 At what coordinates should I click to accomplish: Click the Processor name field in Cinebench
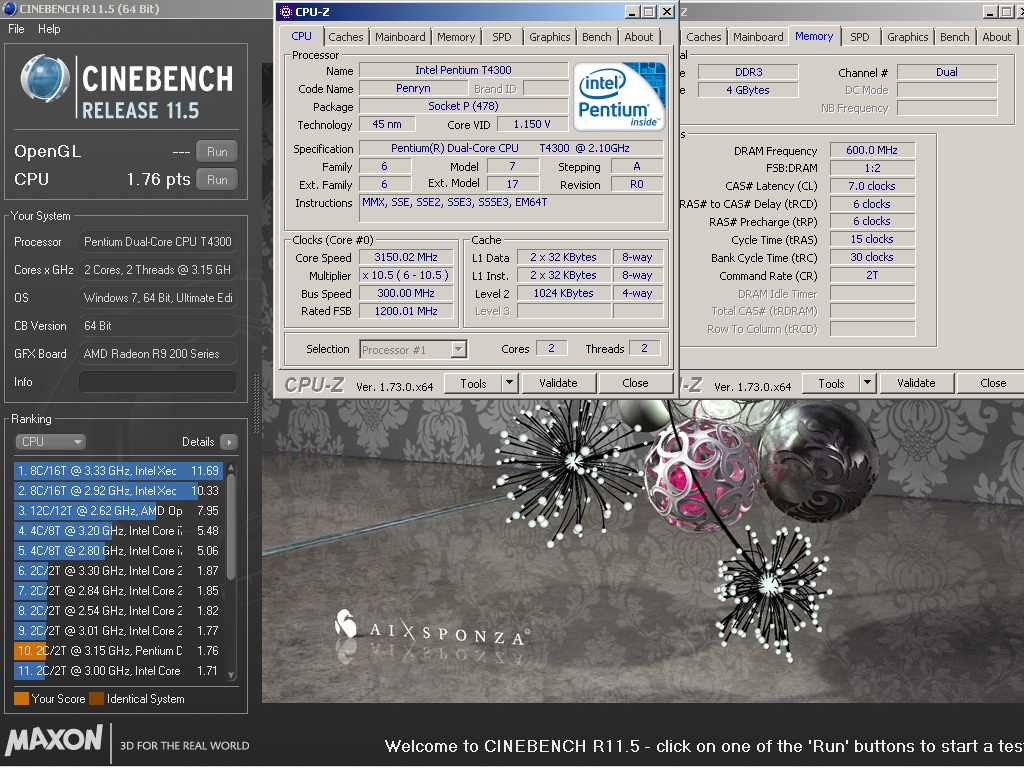point(157,242)
